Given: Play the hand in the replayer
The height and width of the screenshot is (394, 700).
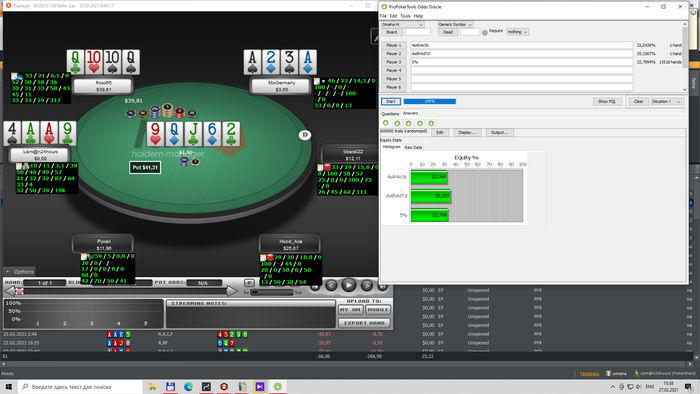Looking at the screenshot, I should click(x=349, y=285).
